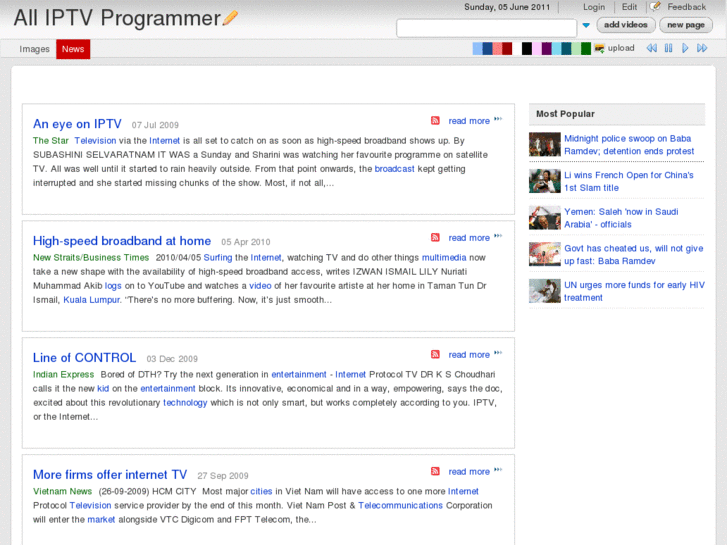
Task: Click RSS icon for More firms offer internet TV
Action: [x=435, y=471]
